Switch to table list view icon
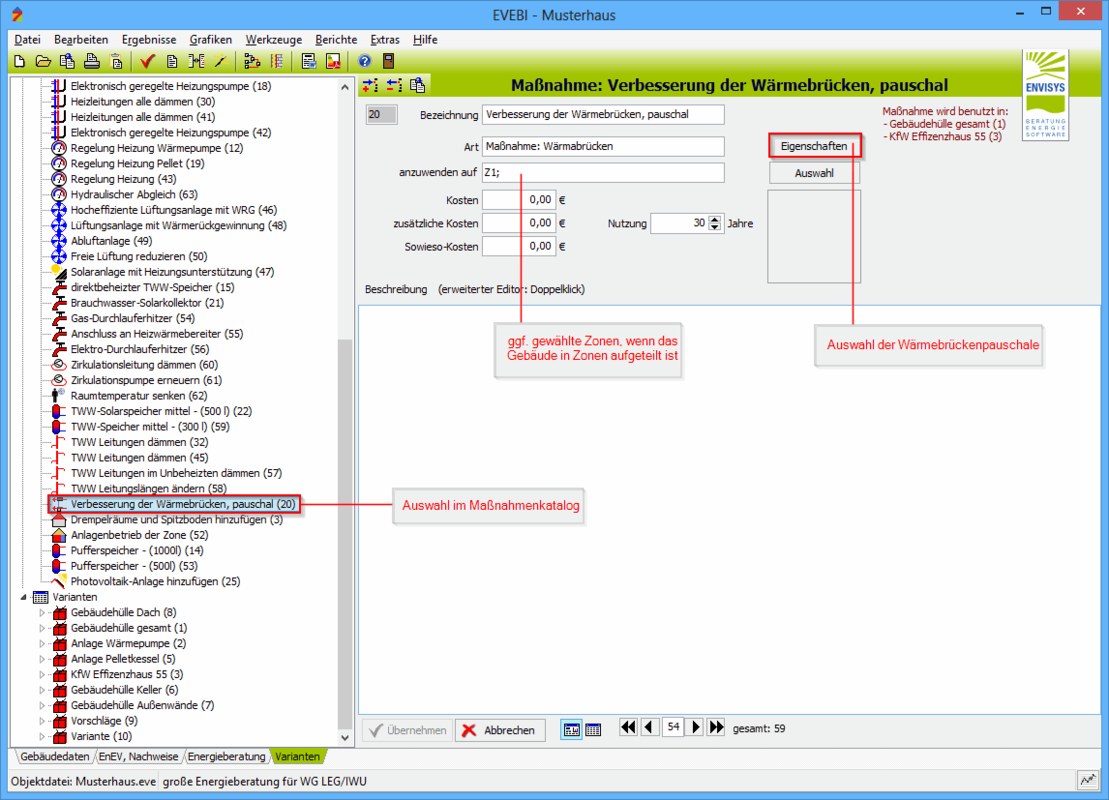The height and width of the screenshot is (800, 1109). [x=593, y=730]
